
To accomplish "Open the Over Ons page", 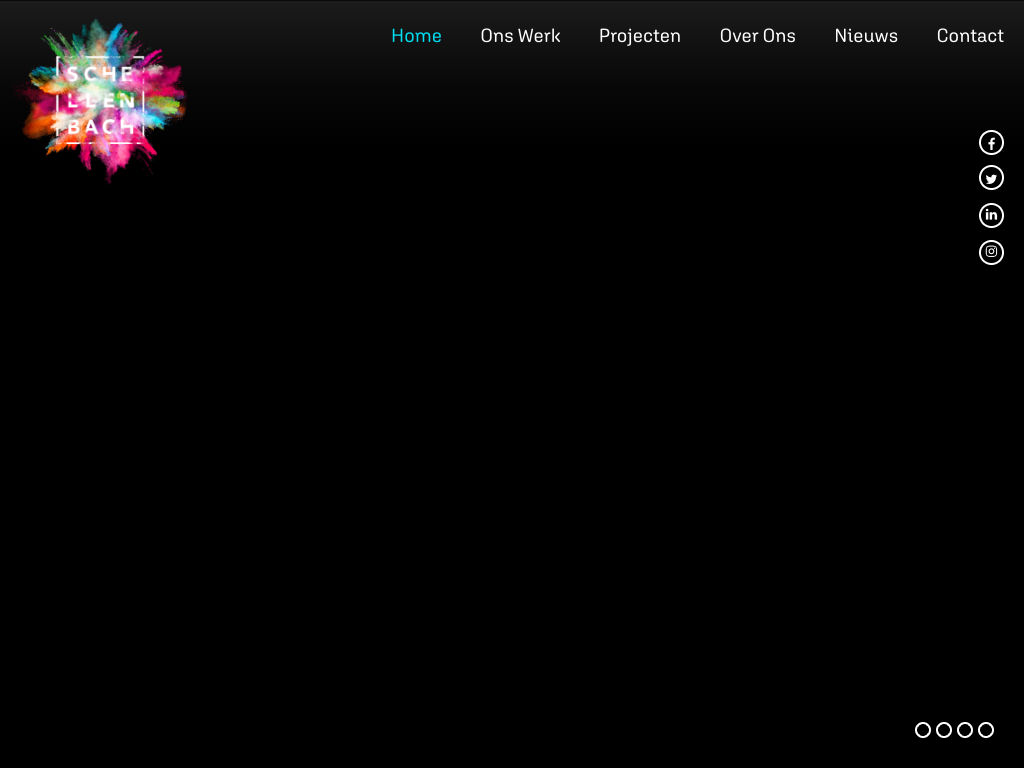I will (757, 36).
